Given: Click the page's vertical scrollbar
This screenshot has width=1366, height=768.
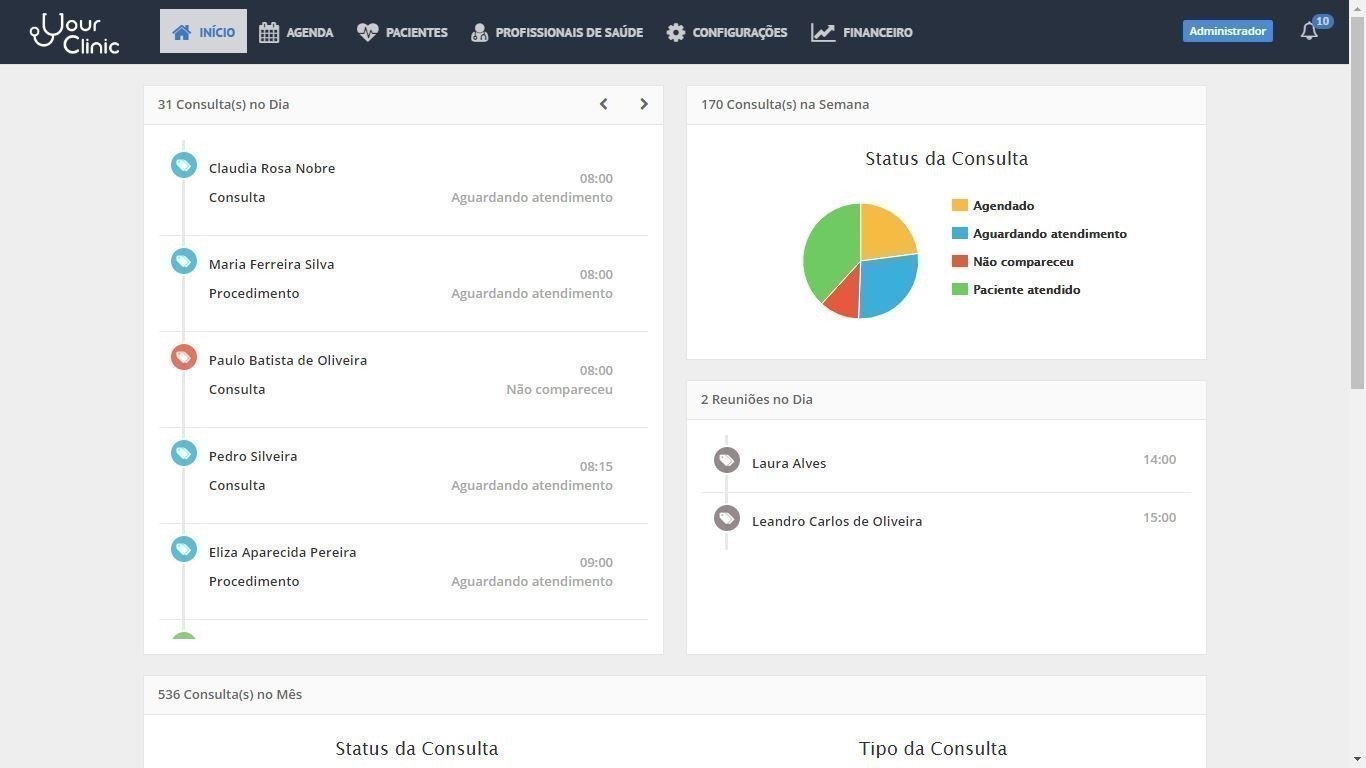Looking at the screenshot, I should click(1357, 200).
